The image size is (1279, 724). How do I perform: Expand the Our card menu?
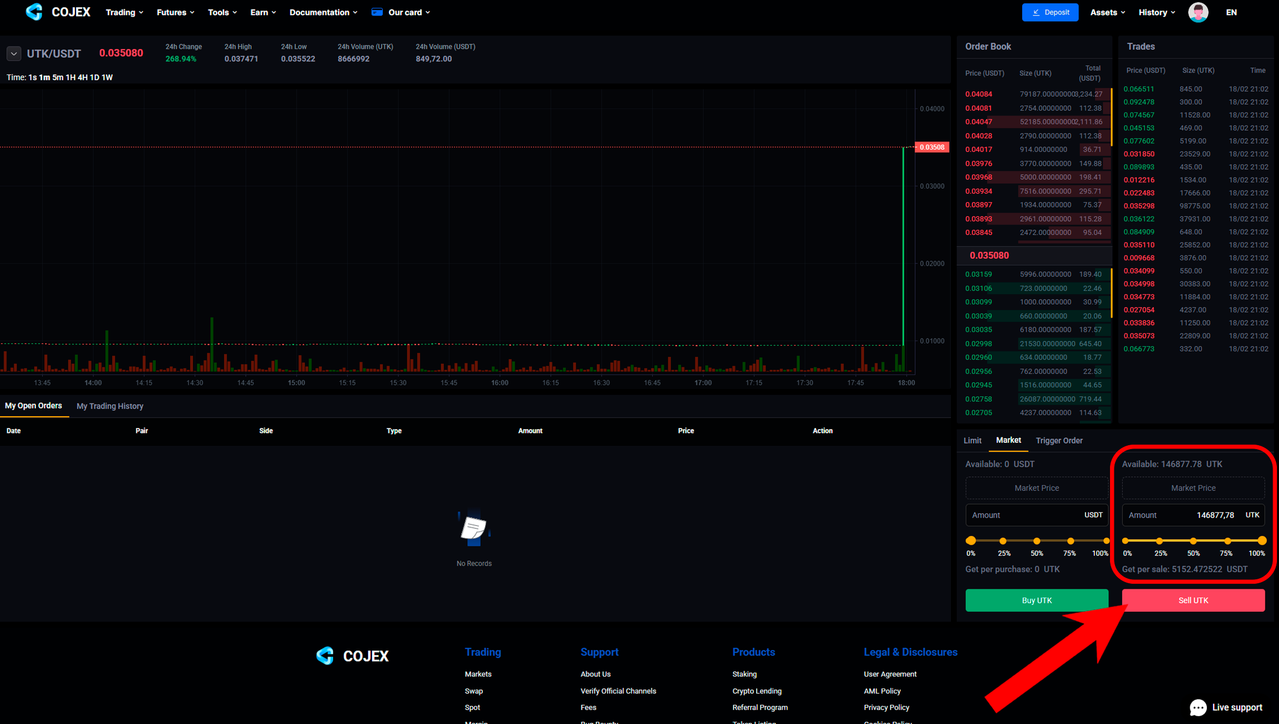409,12
